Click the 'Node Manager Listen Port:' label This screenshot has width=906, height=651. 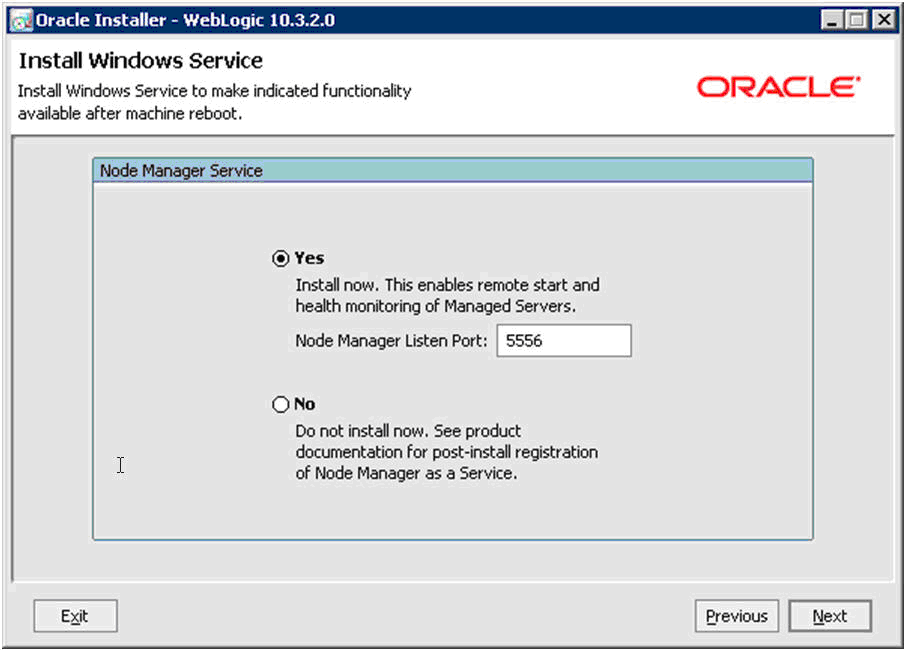tap(391, 341)
